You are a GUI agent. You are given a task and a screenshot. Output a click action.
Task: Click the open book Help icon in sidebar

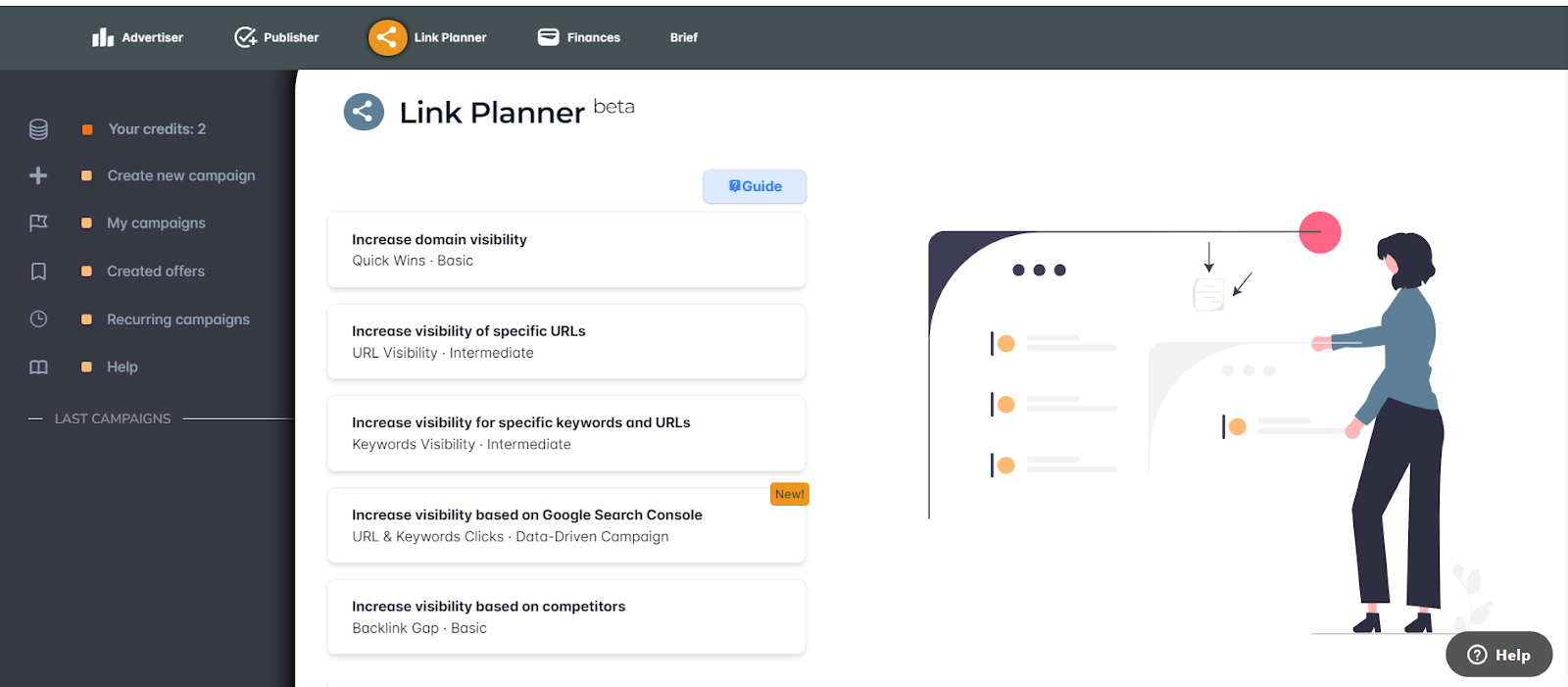click(x=38, y=368)
